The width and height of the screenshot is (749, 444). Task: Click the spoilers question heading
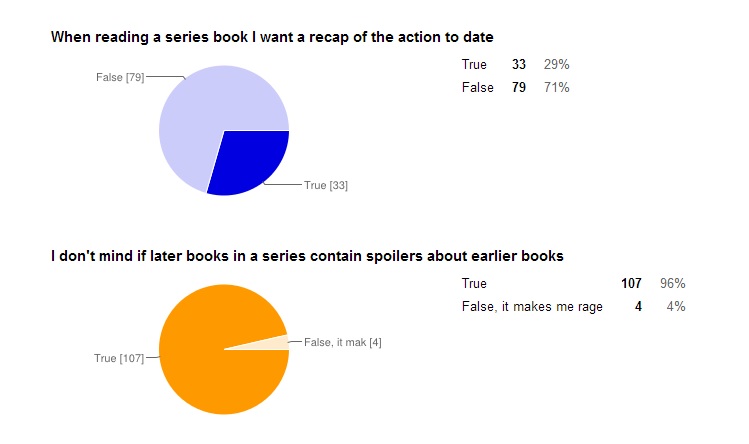[x=307, y=256]
